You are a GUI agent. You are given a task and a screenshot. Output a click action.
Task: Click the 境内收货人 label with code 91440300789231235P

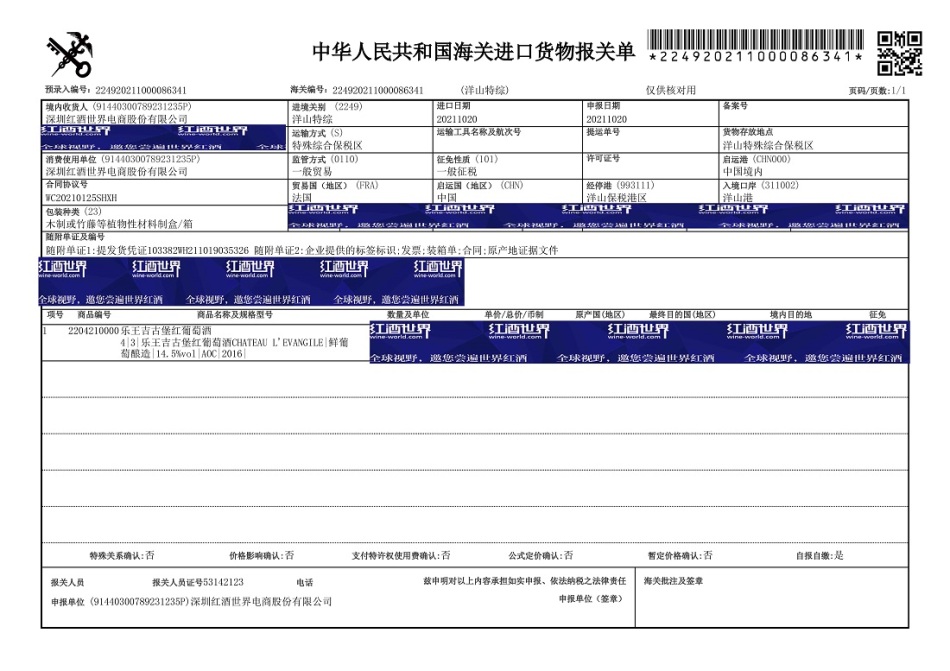[119, 107]
